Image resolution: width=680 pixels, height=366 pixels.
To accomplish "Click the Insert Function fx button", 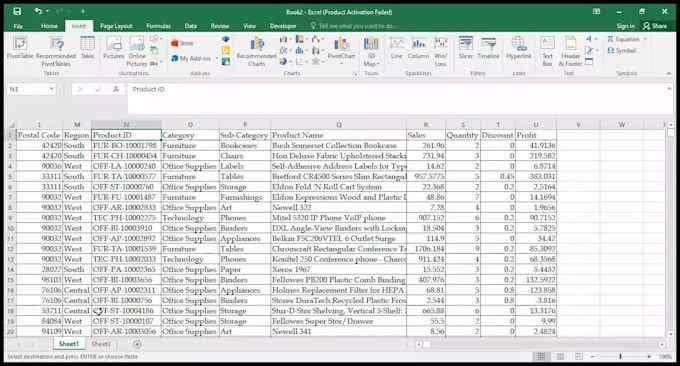I will tap(116, 89).
